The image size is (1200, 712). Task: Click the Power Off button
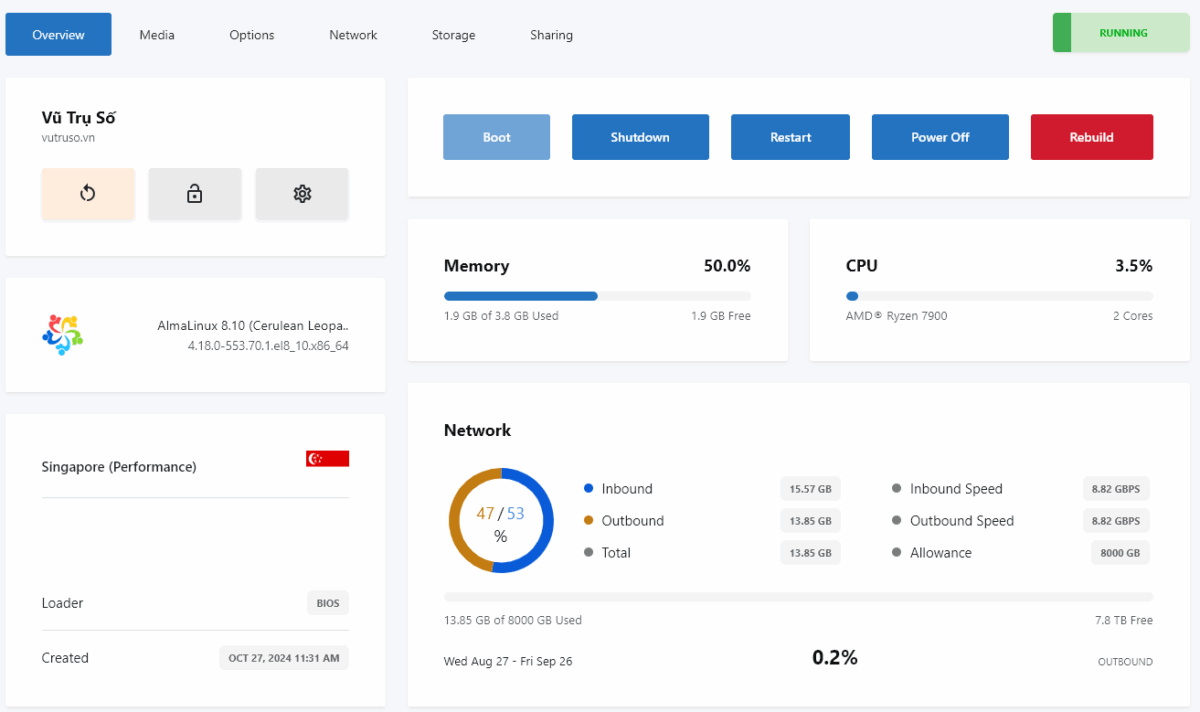[x=939, y=137]
